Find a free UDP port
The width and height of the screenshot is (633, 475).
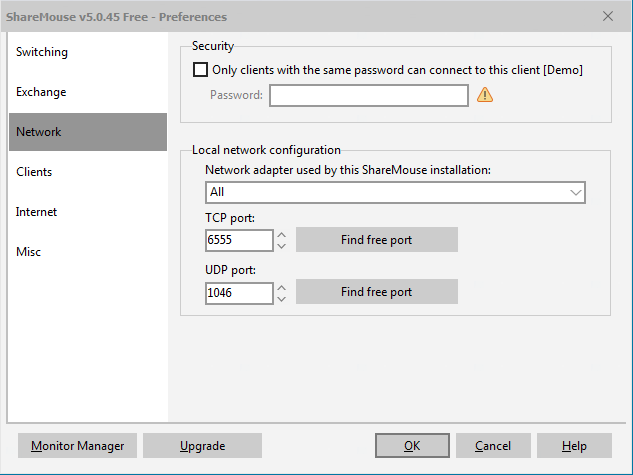pyautogui.click(x=376, y=292)
